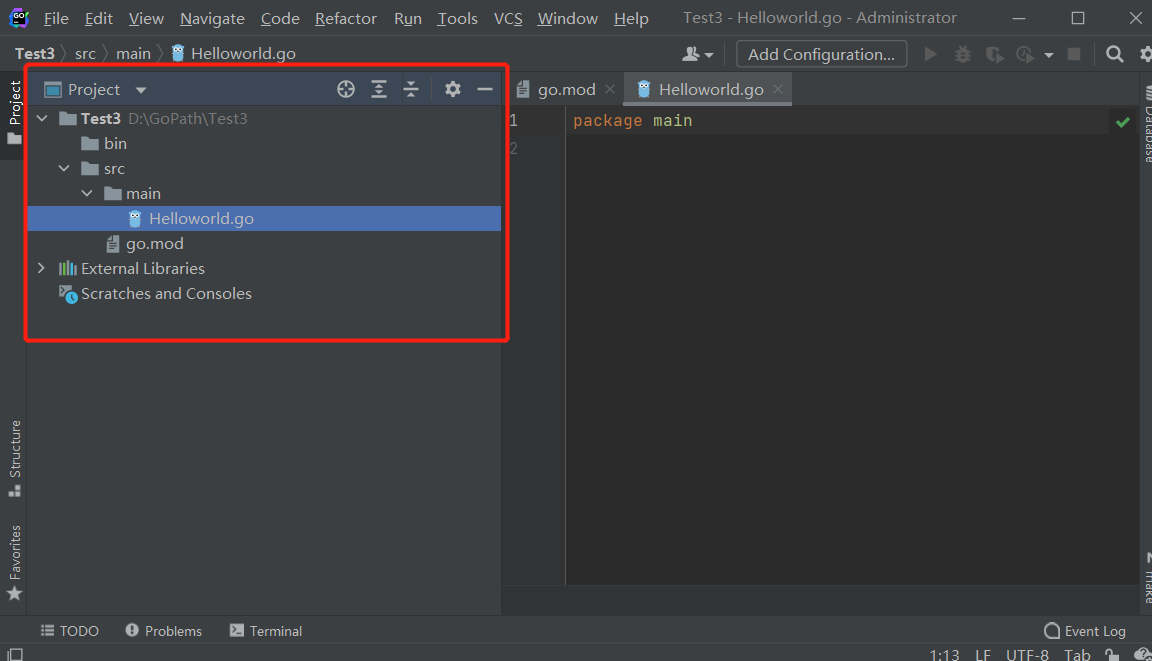
Task: Change the LF line separator setting
Action: [983, 654]
